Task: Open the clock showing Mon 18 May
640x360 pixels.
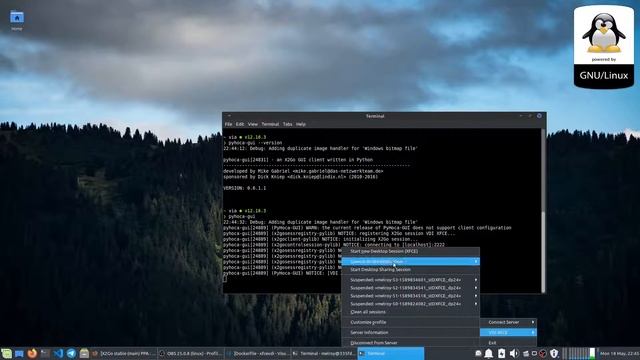Action: pyautogui.click(x=619, y=353)
